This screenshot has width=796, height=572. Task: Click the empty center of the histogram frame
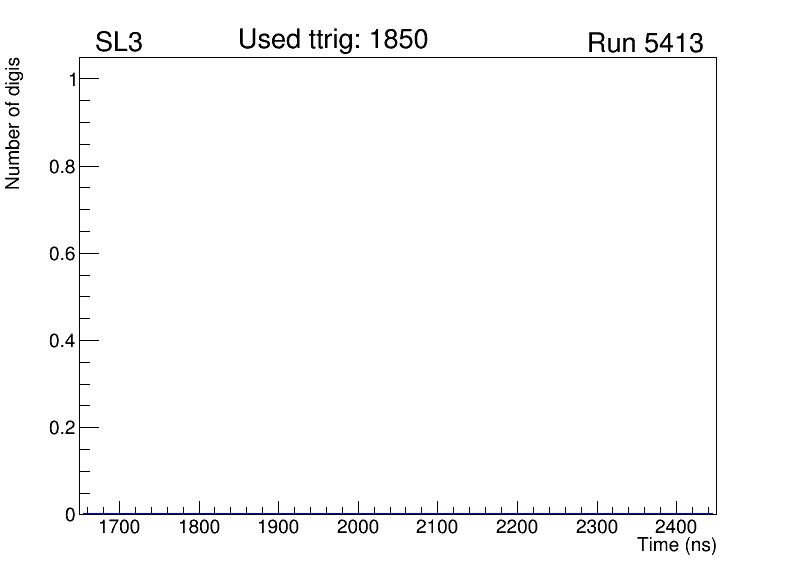398,285
